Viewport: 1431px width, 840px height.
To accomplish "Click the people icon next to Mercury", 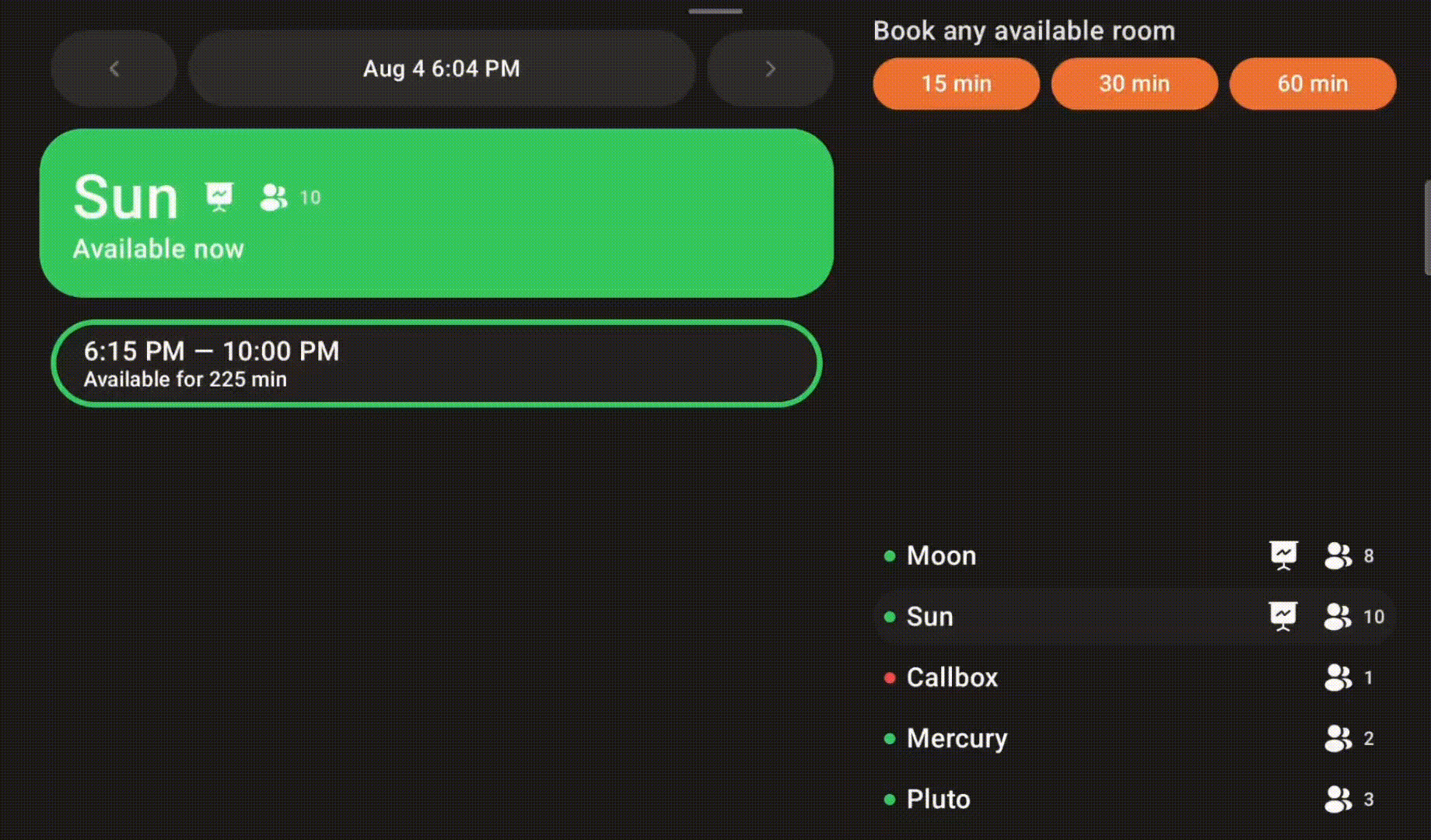I will click(1338, 738).
